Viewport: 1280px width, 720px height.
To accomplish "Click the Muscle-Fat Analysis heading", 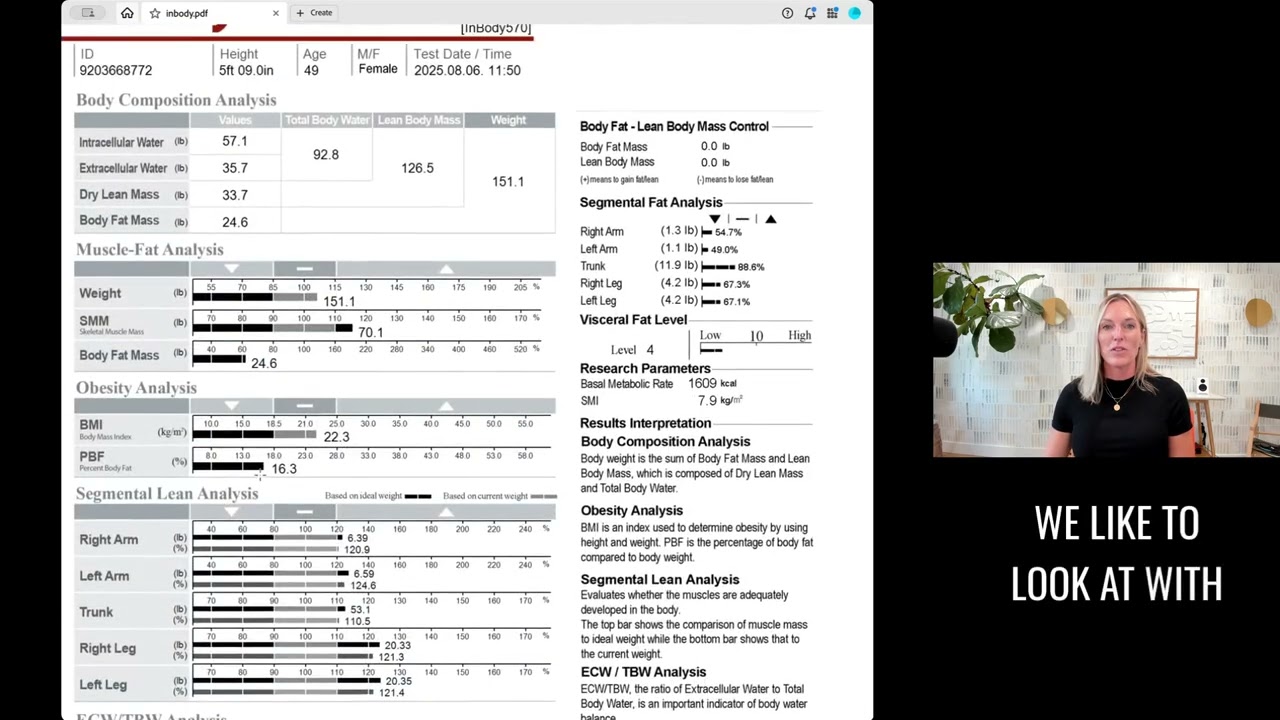I will tap(150, 250).
